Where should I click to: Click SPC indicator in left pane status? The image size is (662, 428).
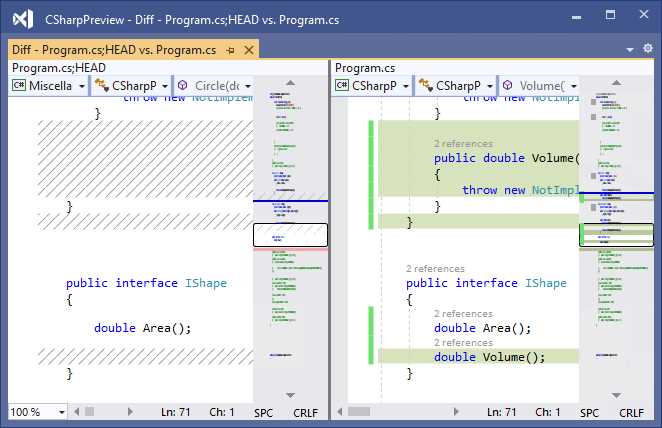pos(263,413)
